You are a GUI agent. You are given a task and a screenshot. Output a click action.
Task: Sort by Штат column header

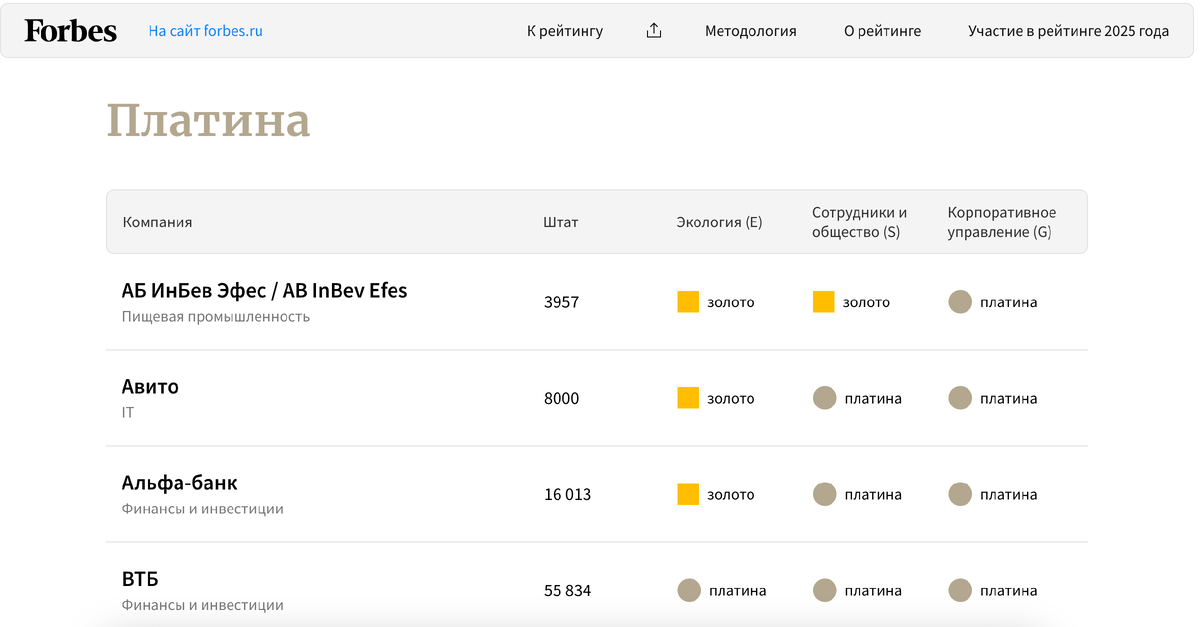pos(560,222)
